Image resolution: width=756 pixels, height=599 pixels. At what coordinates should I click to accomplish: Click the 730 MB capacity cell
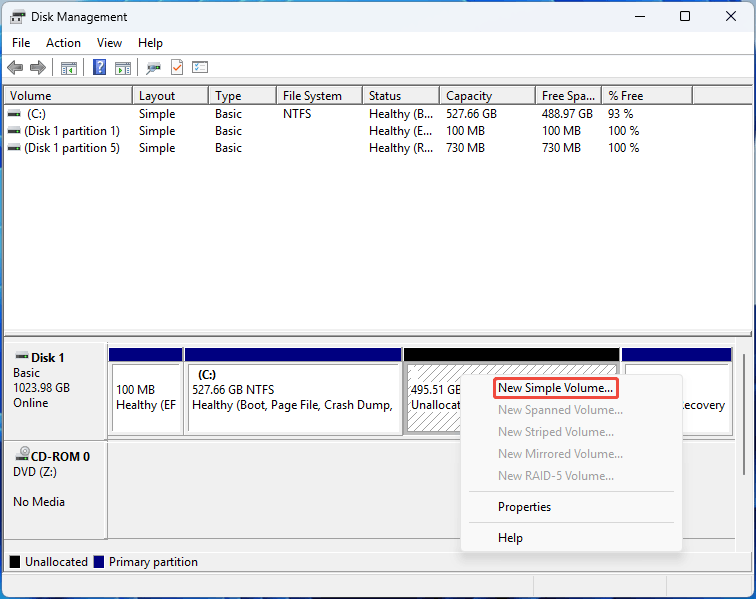point(465,148)
